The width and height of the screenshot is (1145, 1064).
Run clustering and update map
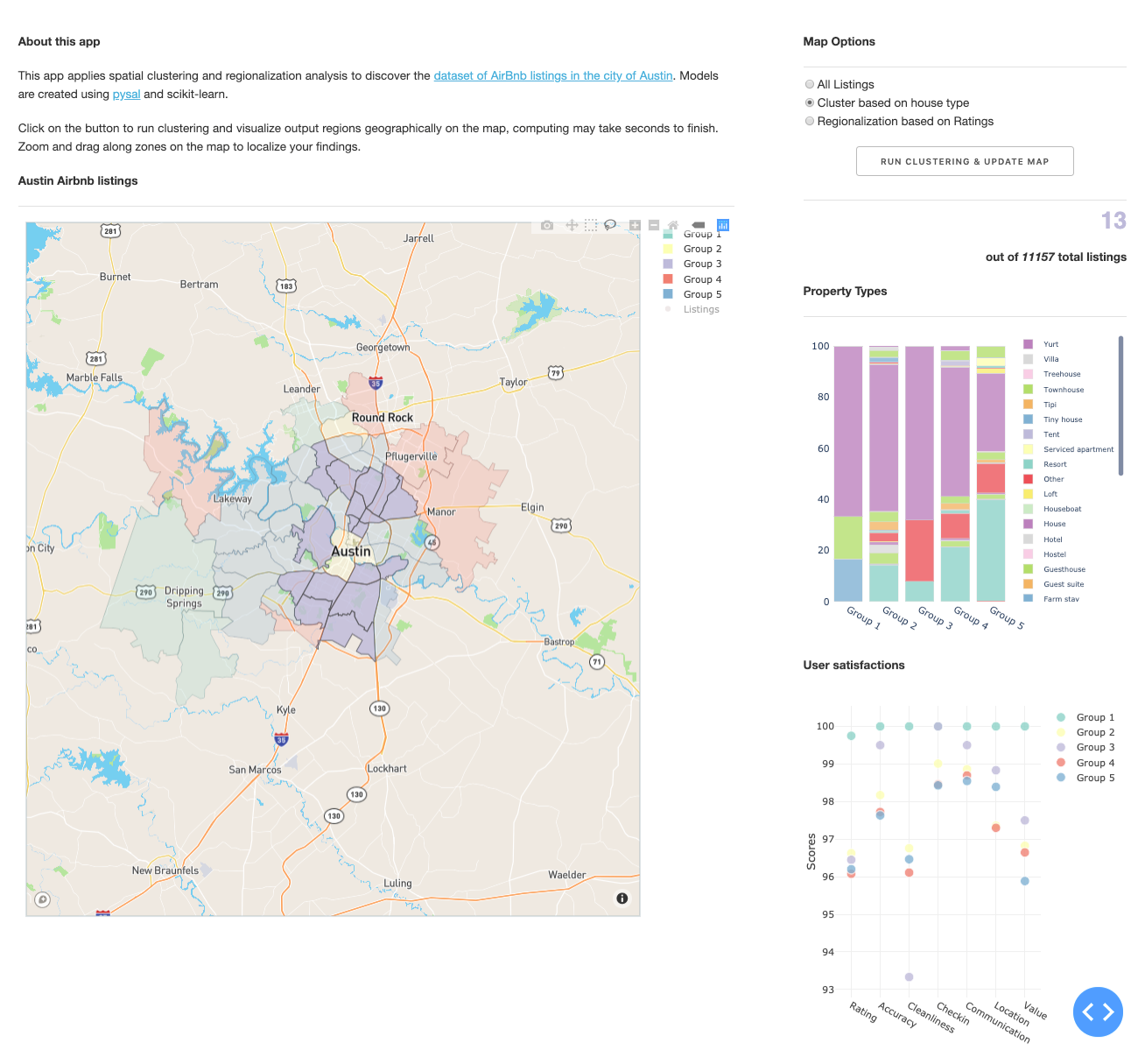coord(965,161)
